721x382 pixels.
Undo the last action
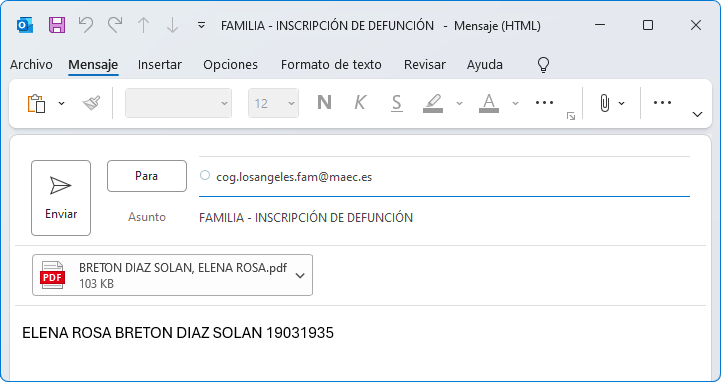(x=86, y=25)
